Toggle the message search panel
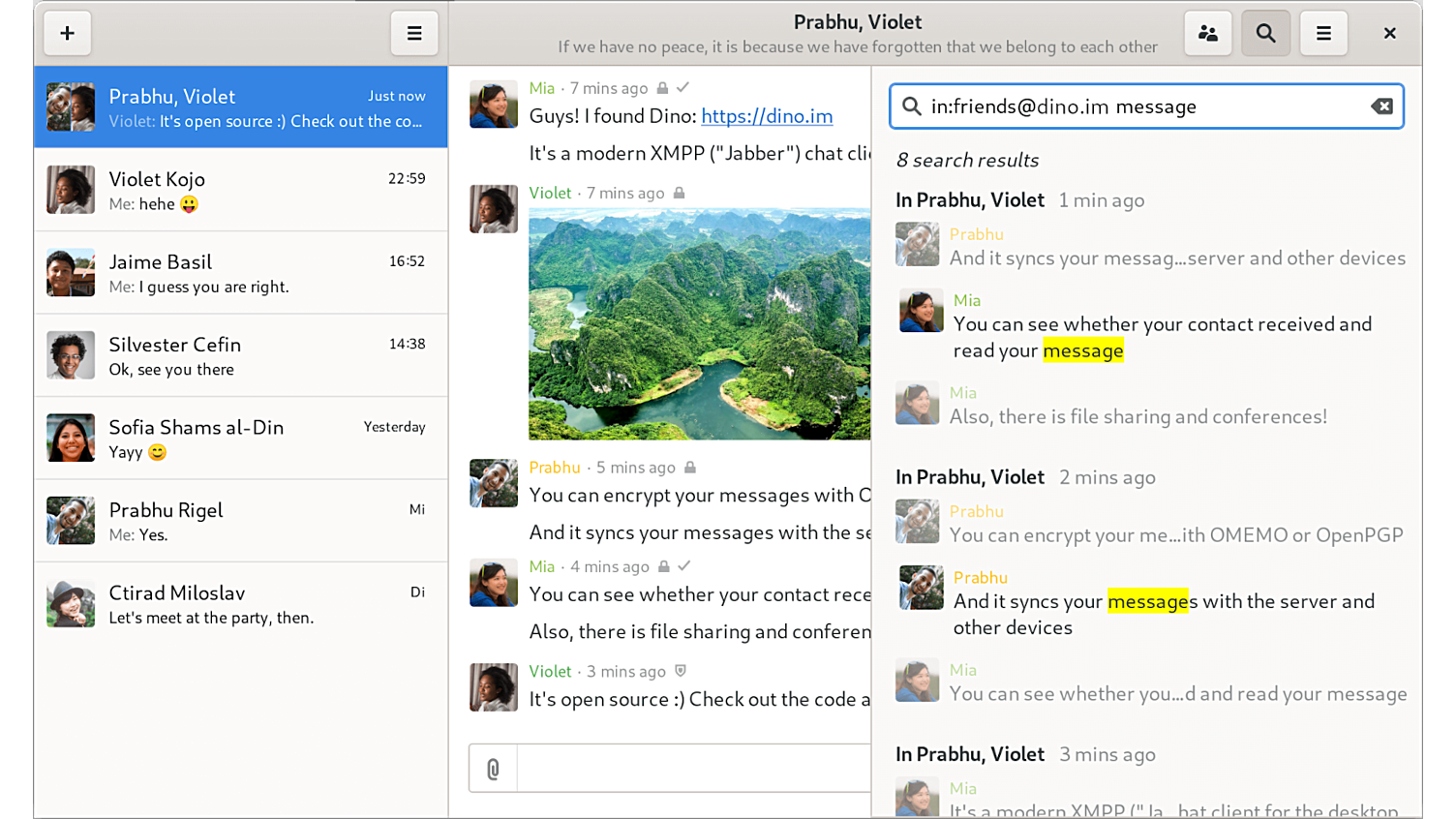The image size is (1456, 819). [1265, 34]
